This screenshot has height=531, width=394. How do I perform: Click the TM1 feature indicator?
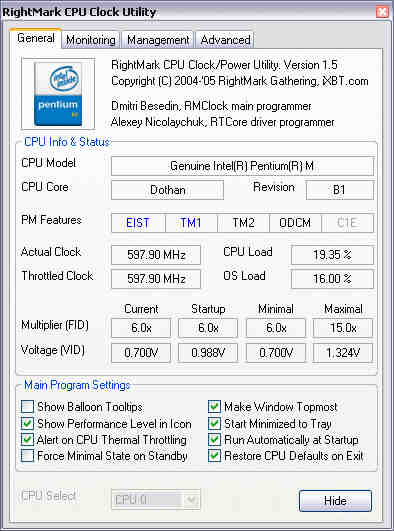click(x=191, y=223)
